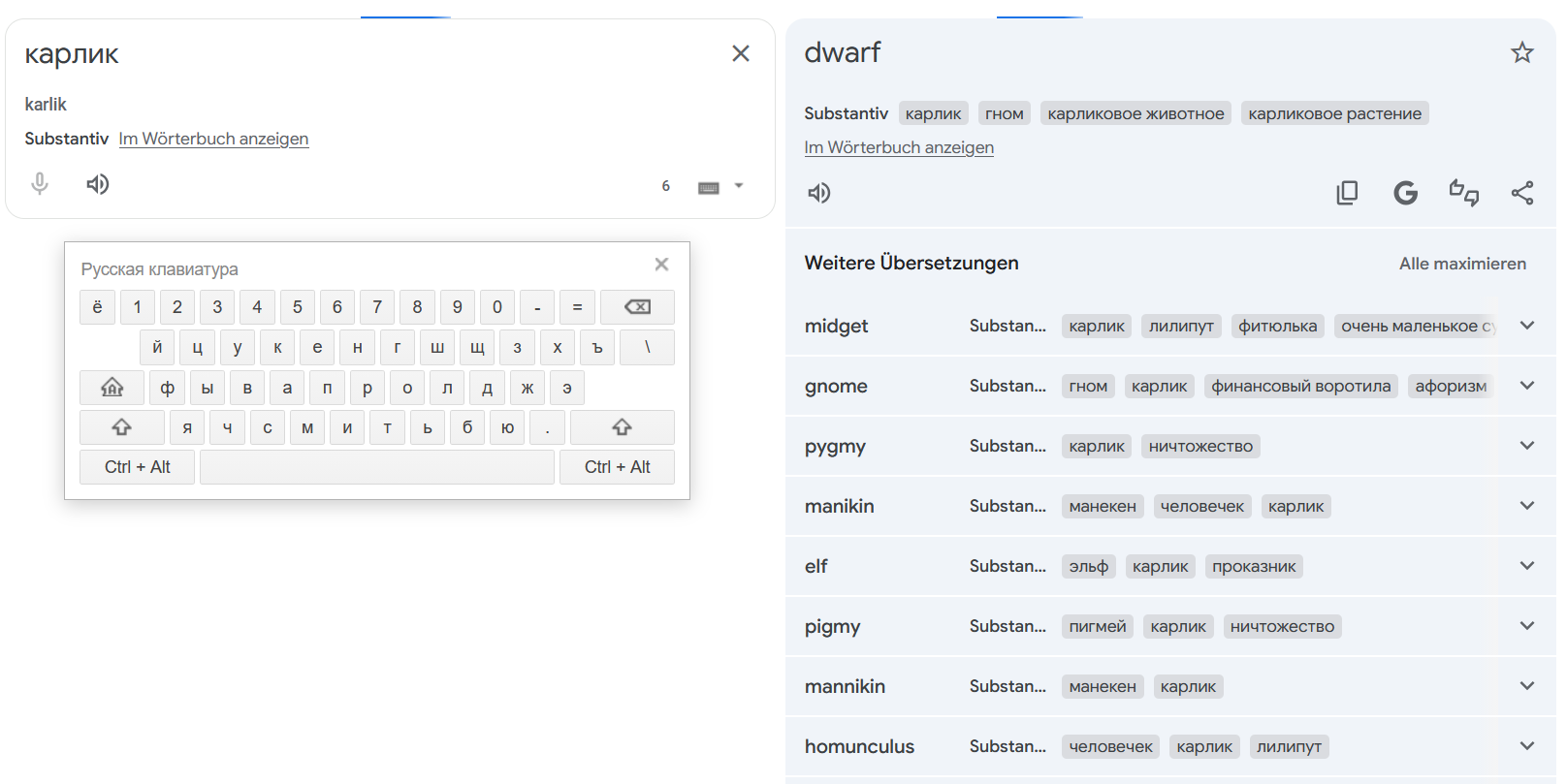Image resolution: width=1567 pixels, height=784 pixels.
Task: Click the ъ key on virtual keyboard
Action: (597, 347)
